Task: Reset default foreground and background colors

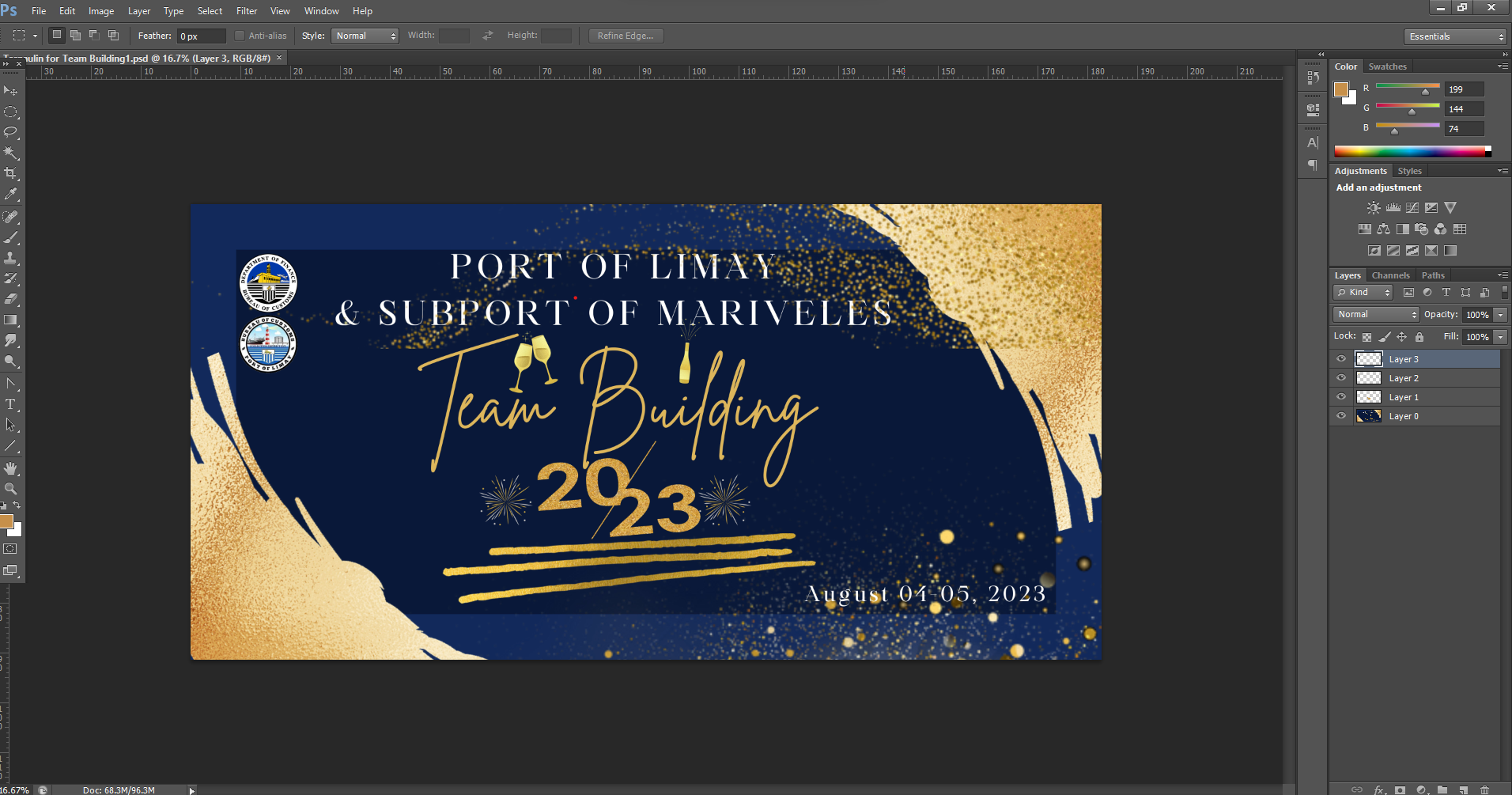Action: click(3, 505)
